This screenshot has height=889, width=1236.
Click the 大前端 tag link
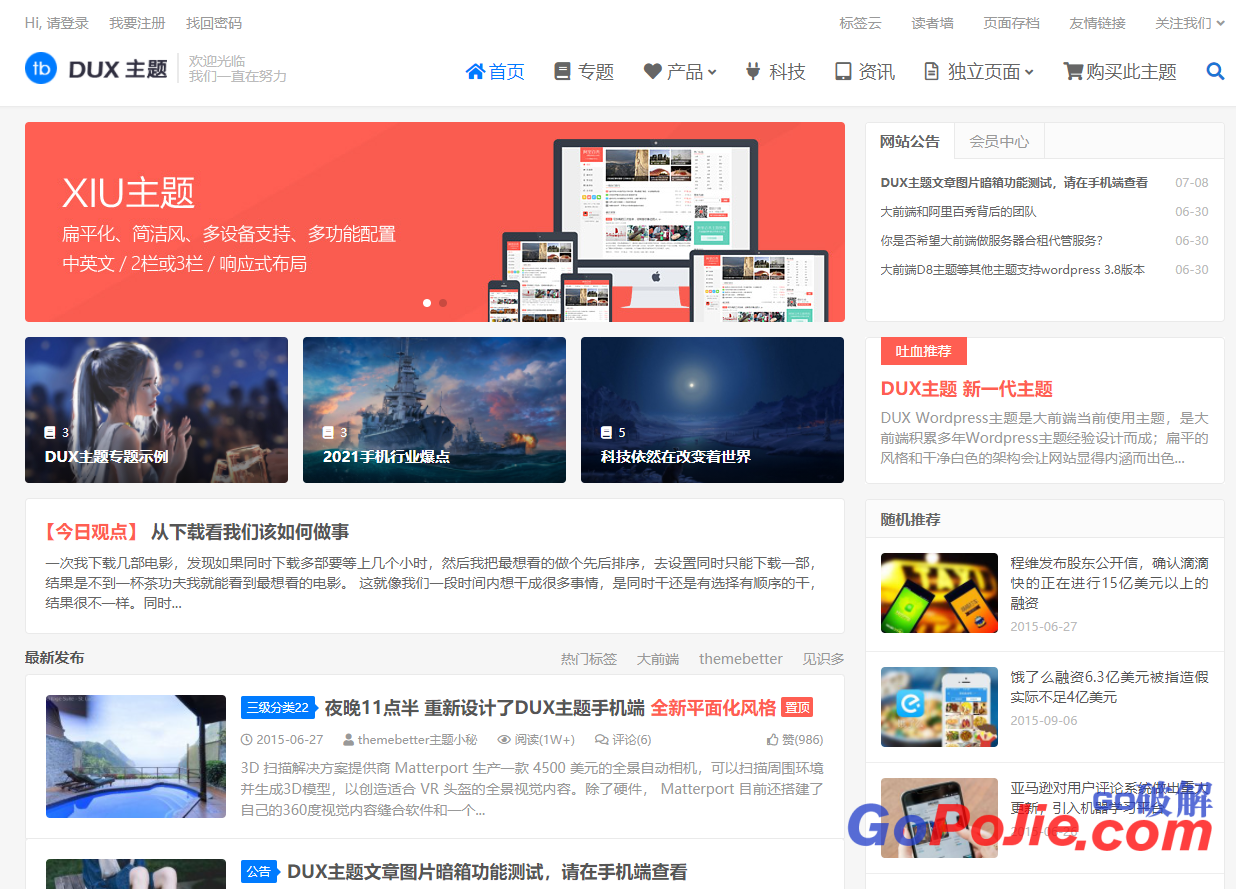tap(658, 659)
